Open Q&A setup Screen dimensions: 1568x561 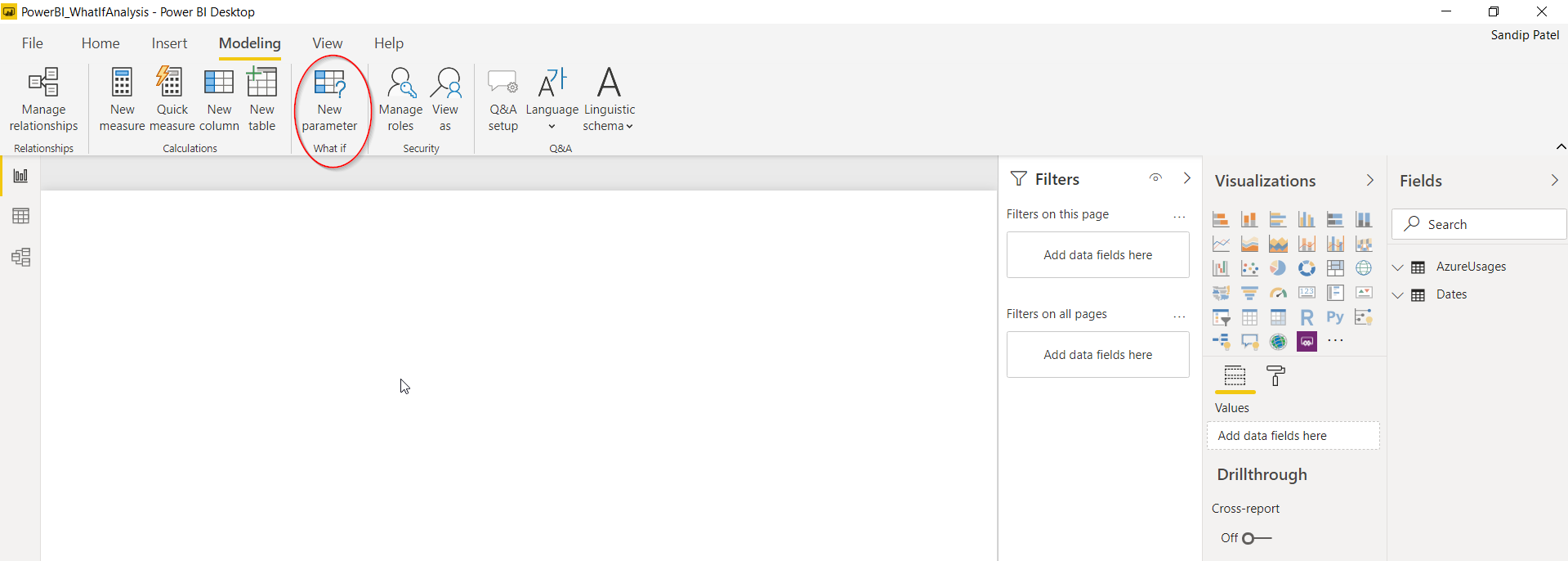point(503,100)
